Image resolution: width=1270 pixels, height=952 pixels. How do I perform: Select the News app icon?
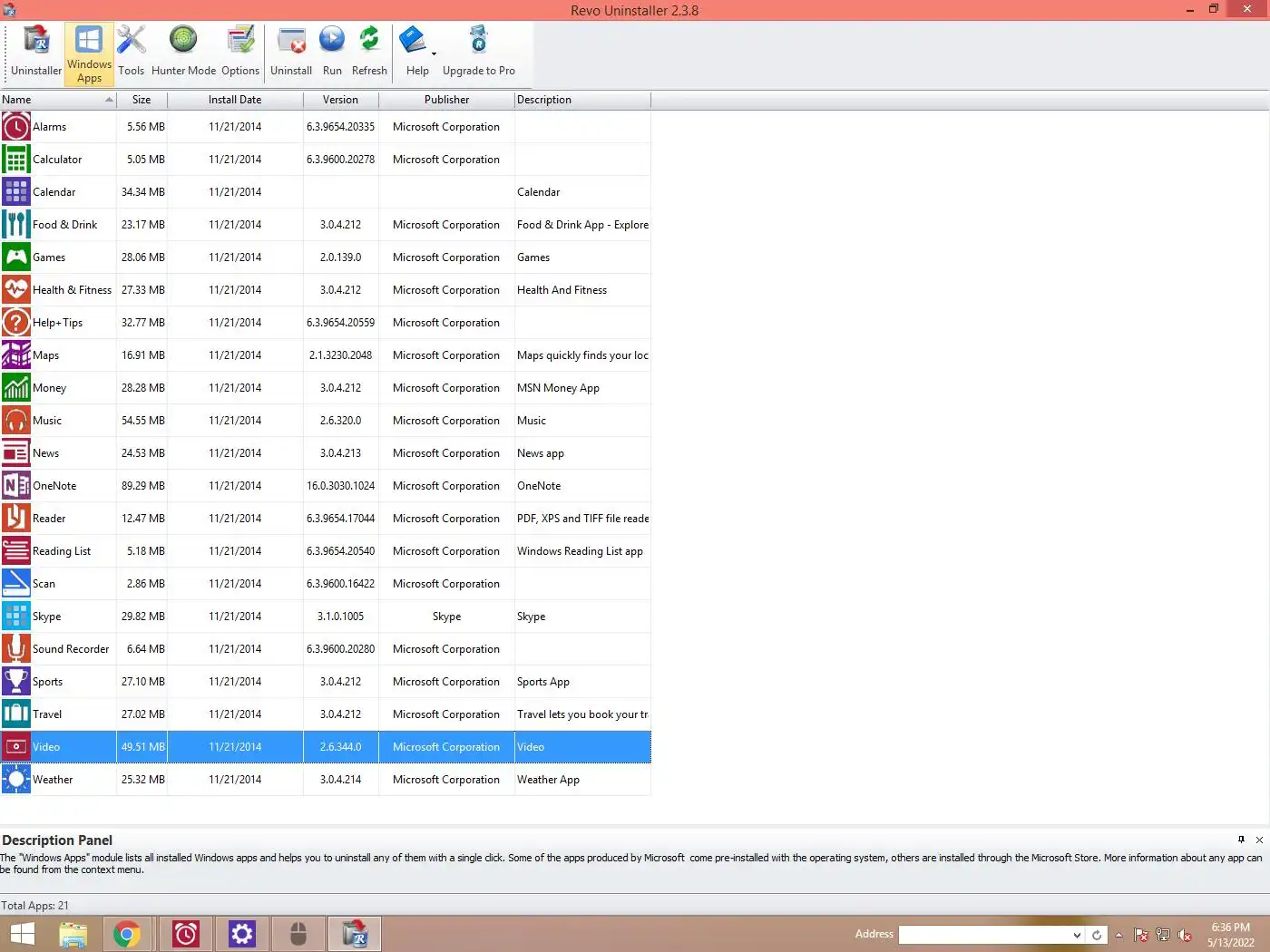point(16,453)
